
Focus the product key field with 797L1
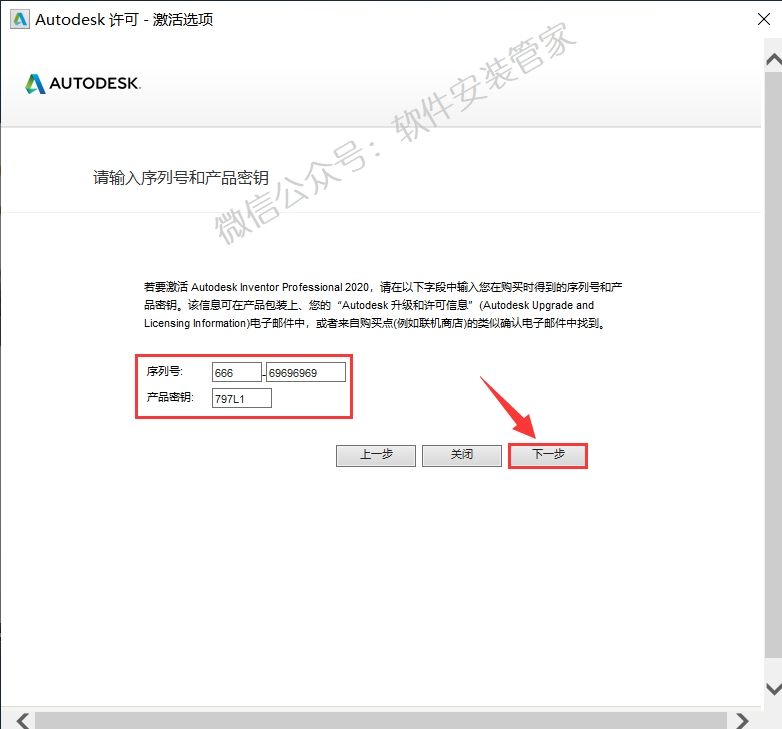tap(241, 398)
